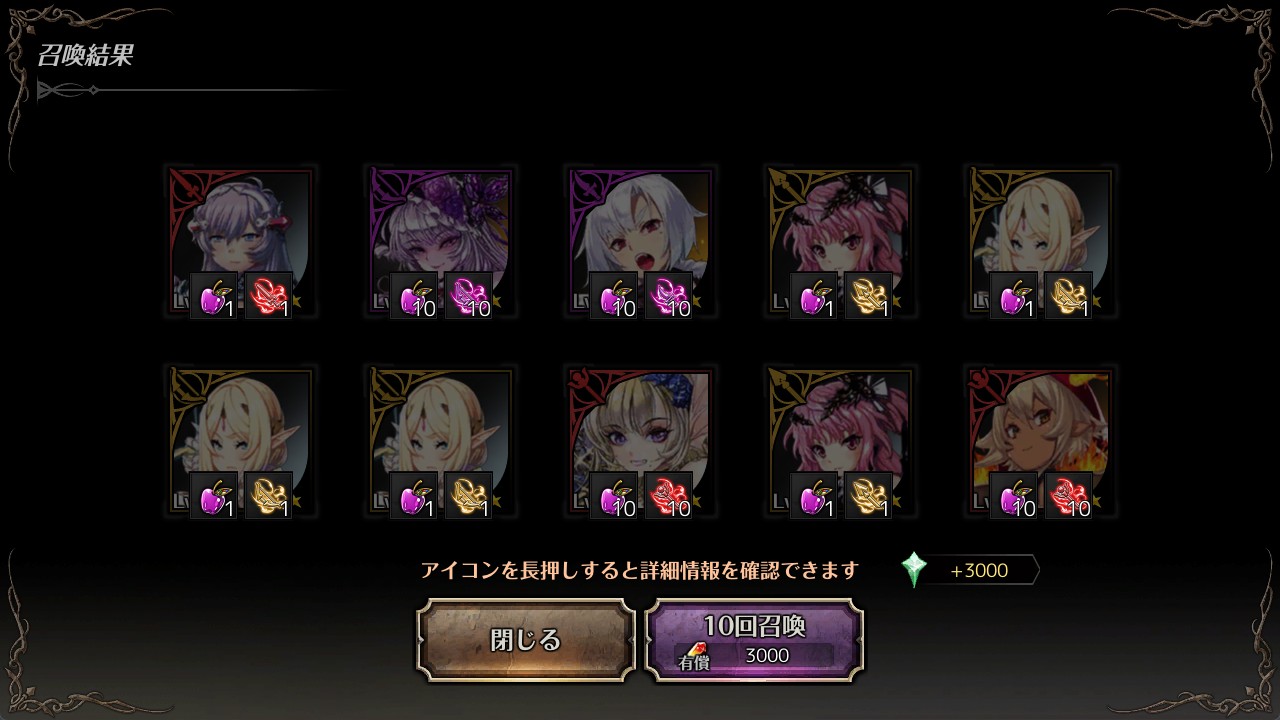Click the red ribbon icon on the tan-skinned flame card

tap(1069, 496)
